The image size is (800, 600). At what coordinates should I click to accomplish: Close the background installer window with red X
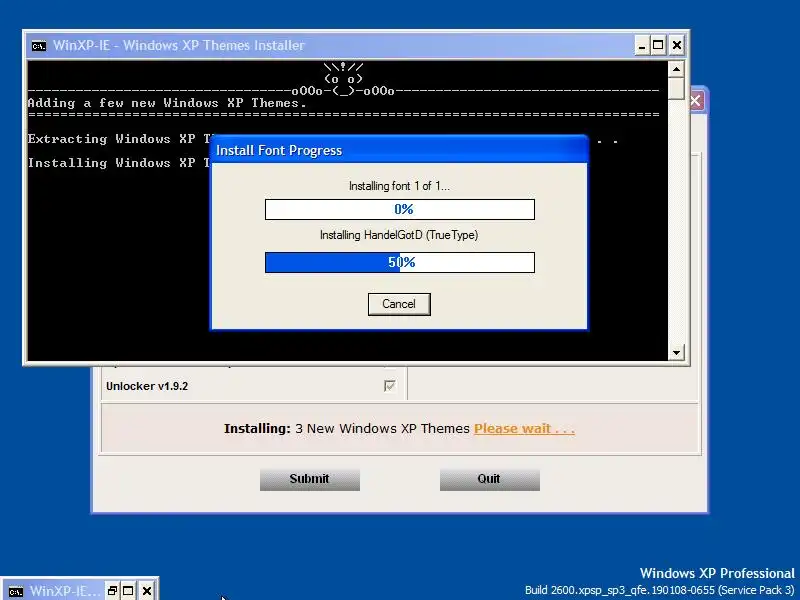(696, 101)
